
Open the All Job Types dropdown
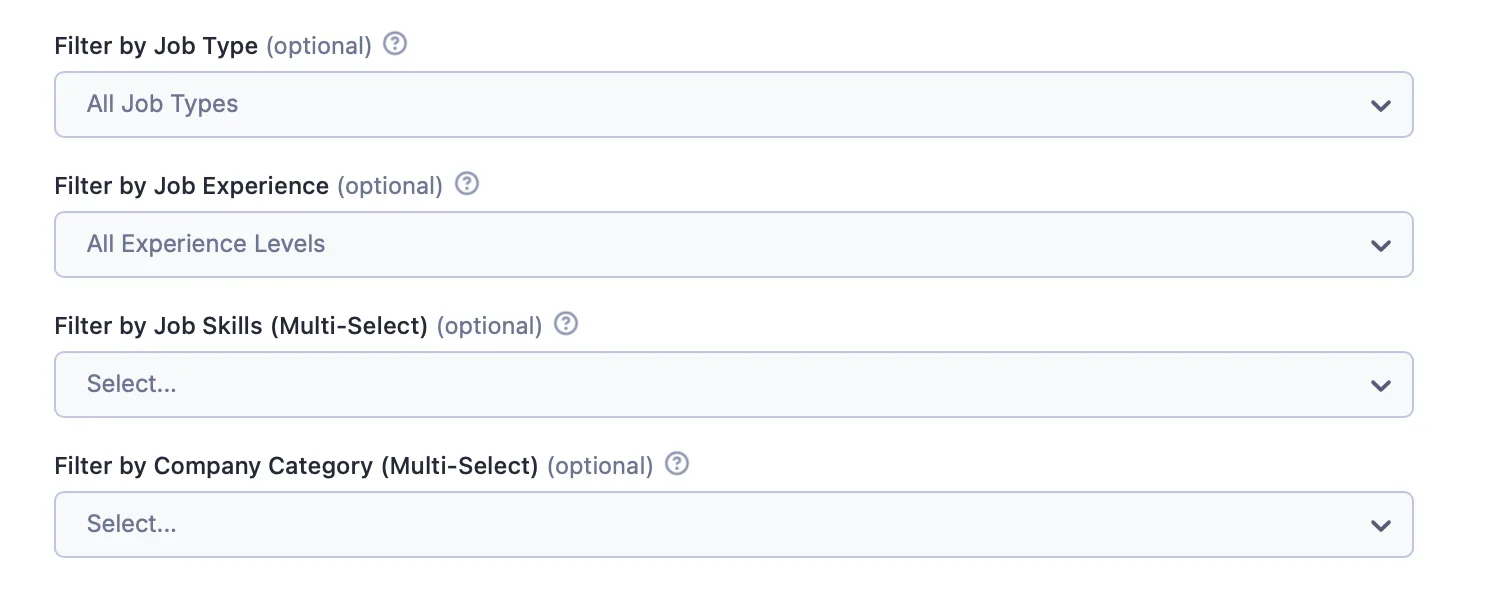coord(700,104)
